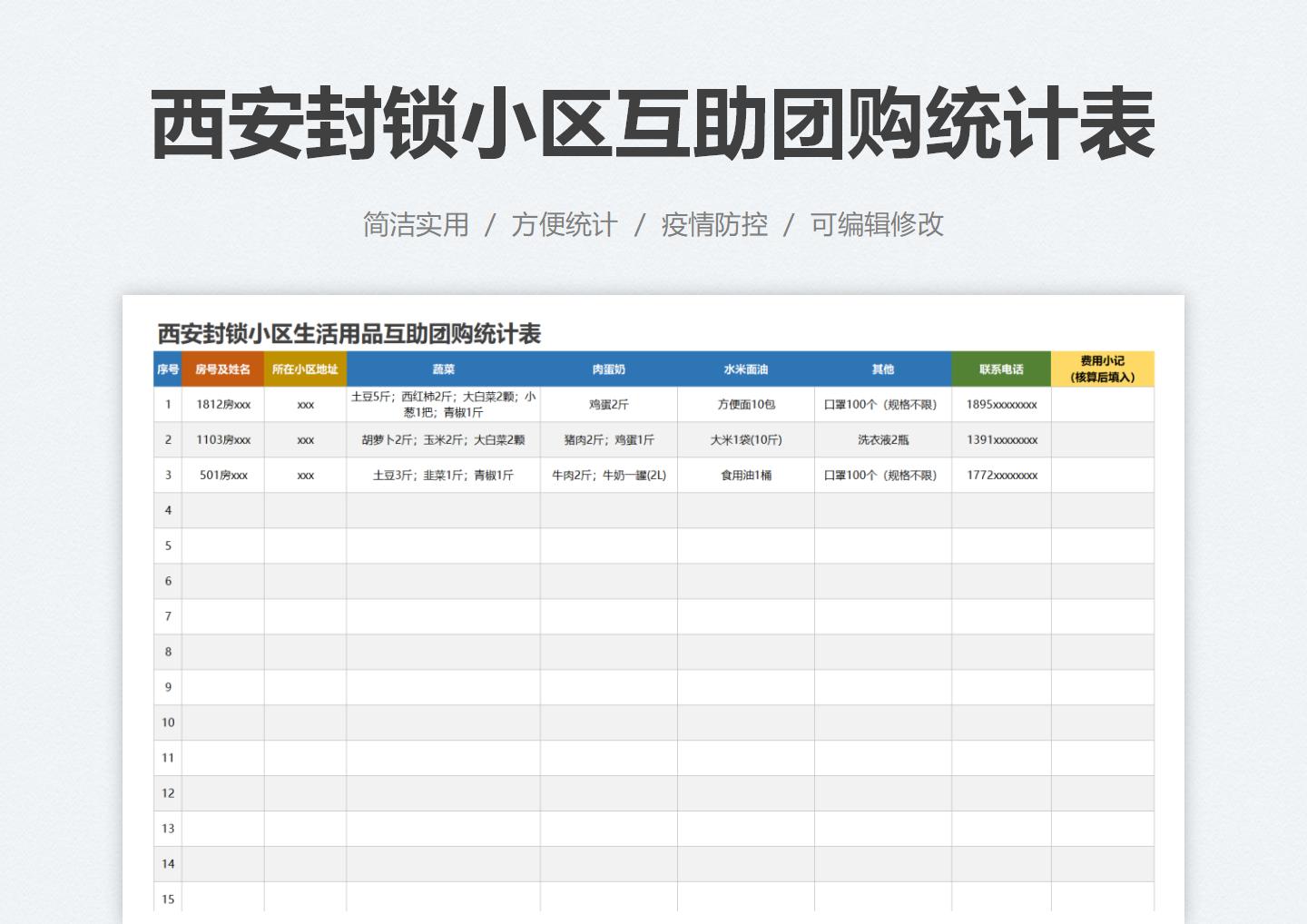Click the subtitle text 简洁实用

click(417, 224)
